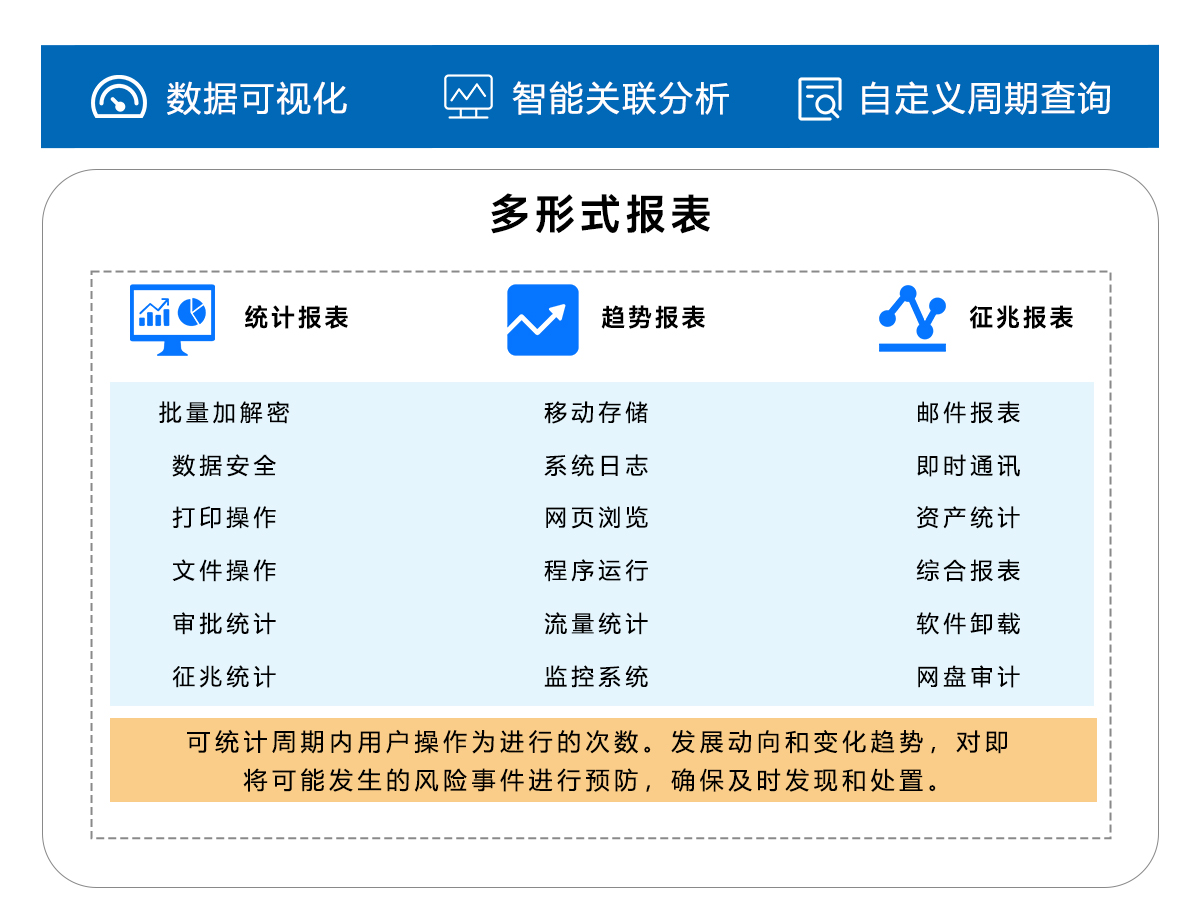
Task: Click the 网页浏览 entry
Action: (597, 518)
